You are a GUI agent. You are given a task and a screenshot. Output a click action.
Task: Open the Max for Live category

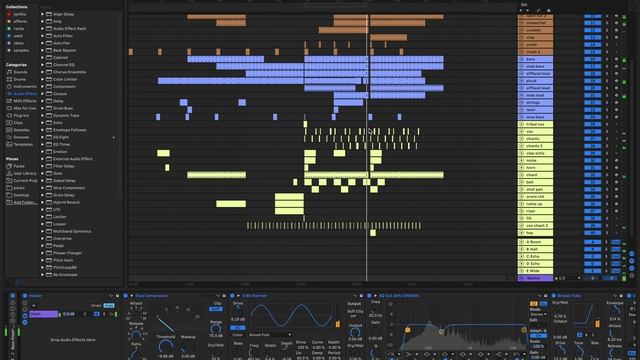point(21,108)
